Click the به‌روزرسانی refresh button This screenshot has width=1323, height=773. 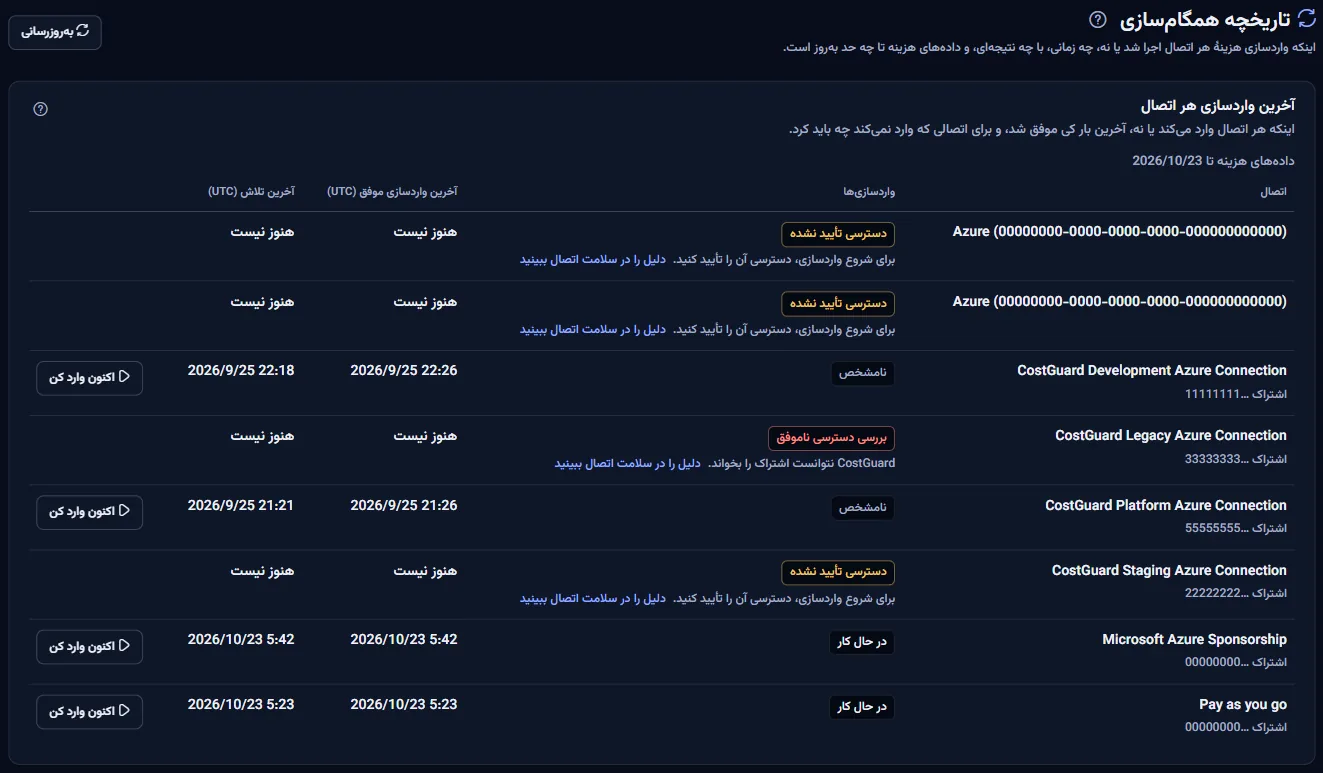coord(55,32)
